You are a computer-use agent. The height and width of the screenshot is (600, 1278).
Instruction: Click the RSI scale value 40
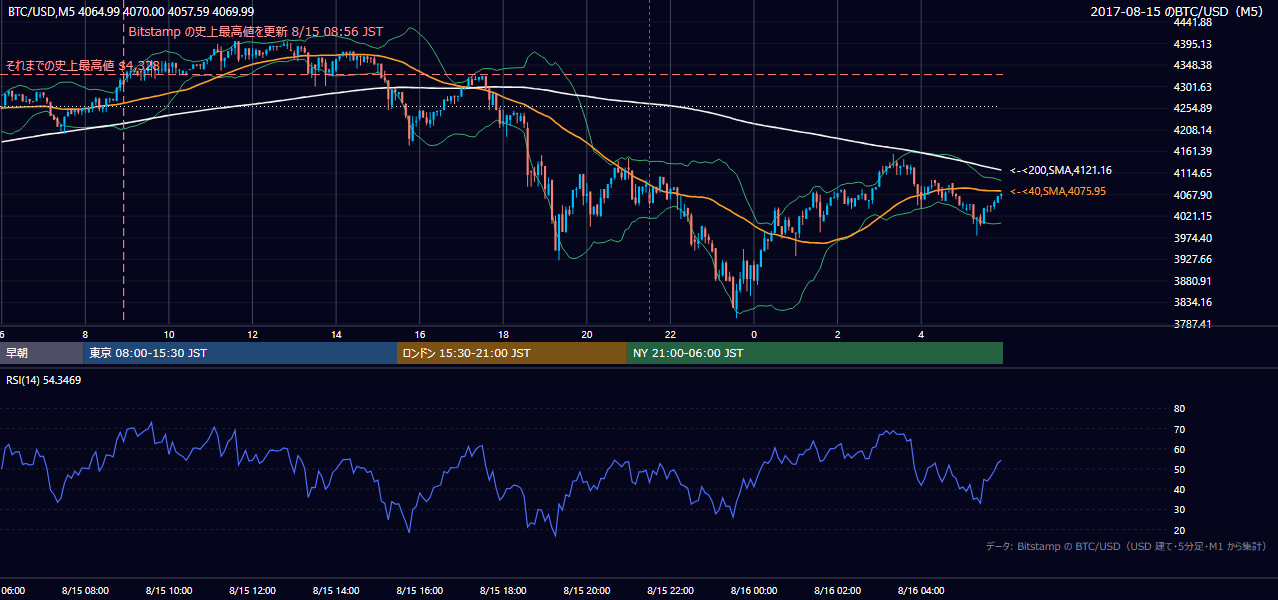click(1179, 489)
